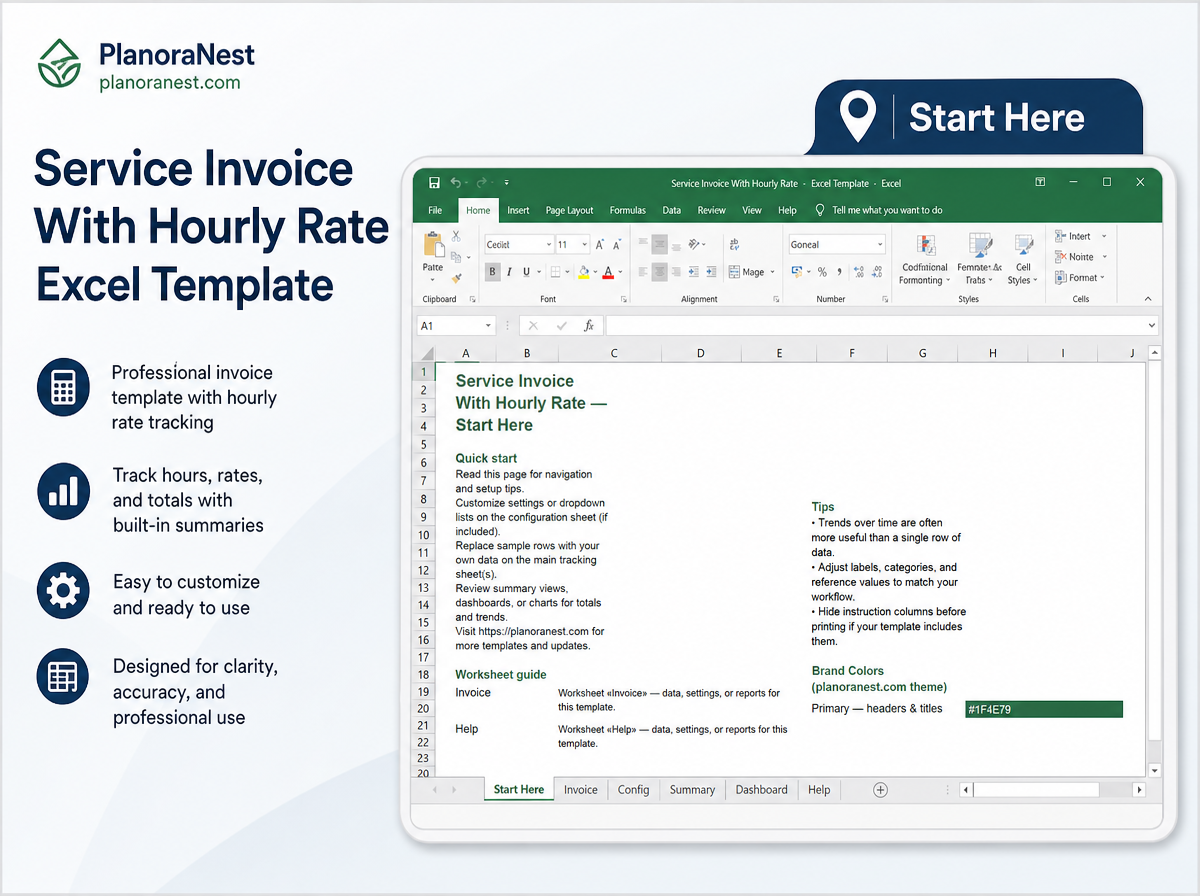Image resolution: width=1200 pixels, height=896 pixels.
Task: Switch to the Insert ribbon tab
Action: pos(518,211)
